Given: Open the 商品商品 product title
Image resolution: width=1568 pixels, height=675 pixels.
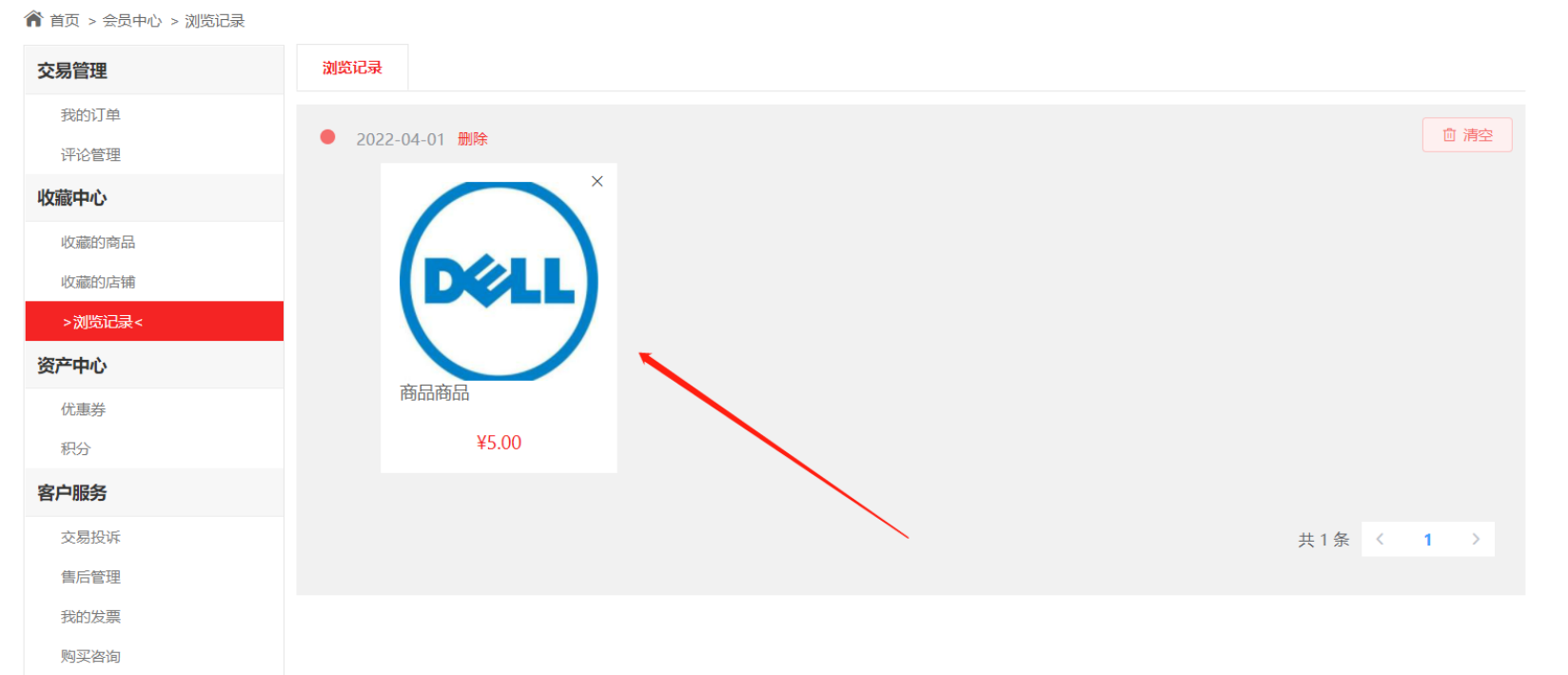Looking at the screenshot, I should tap(435, 393).
